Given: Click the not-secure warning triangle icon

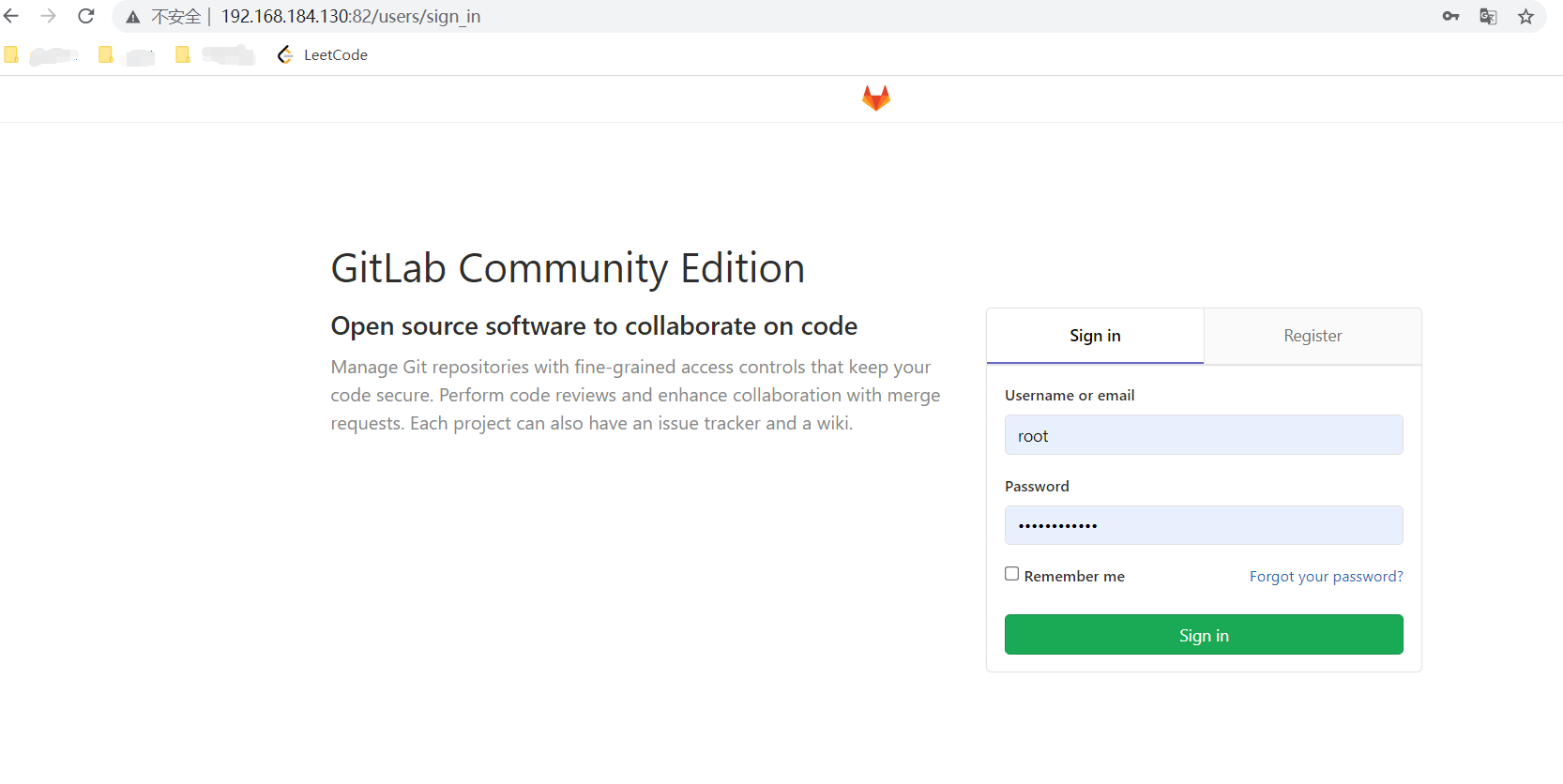Looking at the screenshot, I should 133,17.
